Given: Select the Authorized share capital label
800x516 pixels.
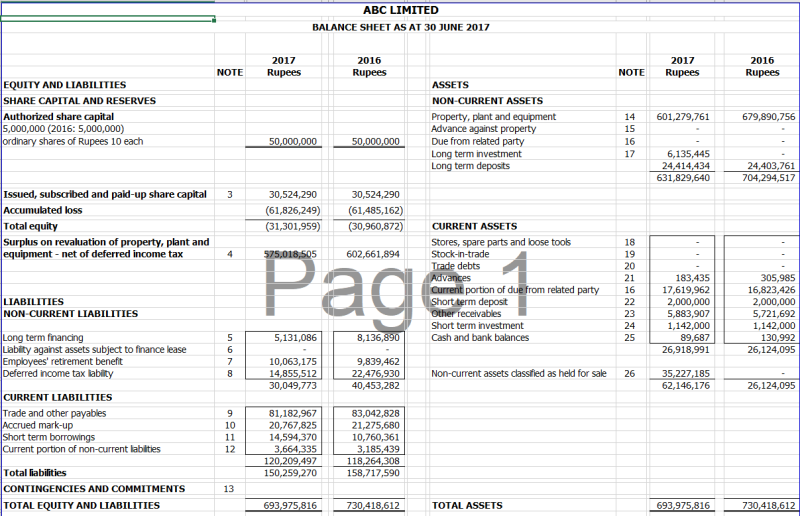Looking at the screenshot, I should click(x=58, y=116).
